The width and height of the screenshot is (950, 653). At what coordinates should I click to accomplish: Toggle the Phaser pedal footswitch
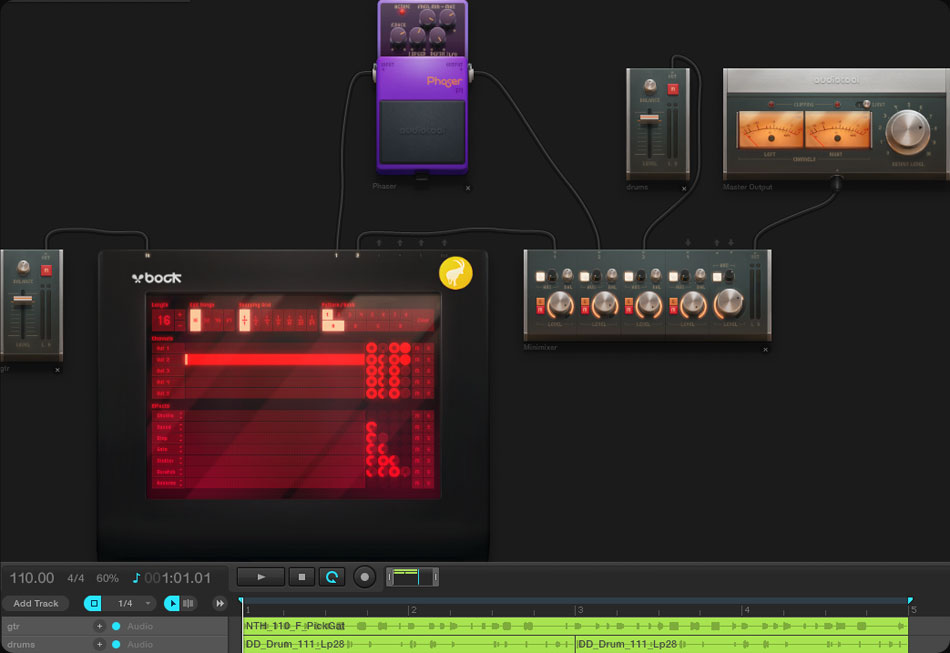[x=422, y=131]
